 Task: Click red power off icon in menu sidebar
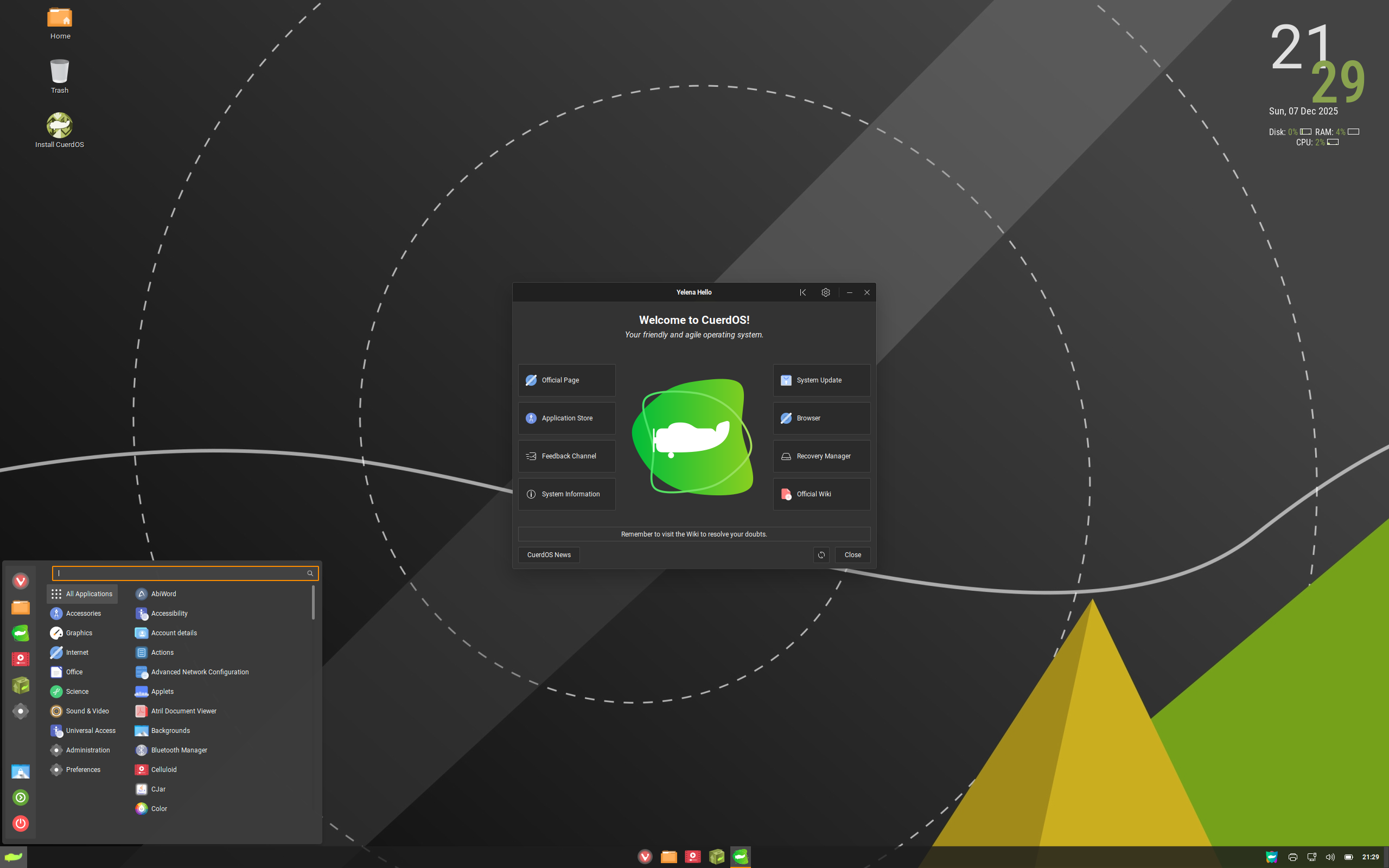(21, 824)
